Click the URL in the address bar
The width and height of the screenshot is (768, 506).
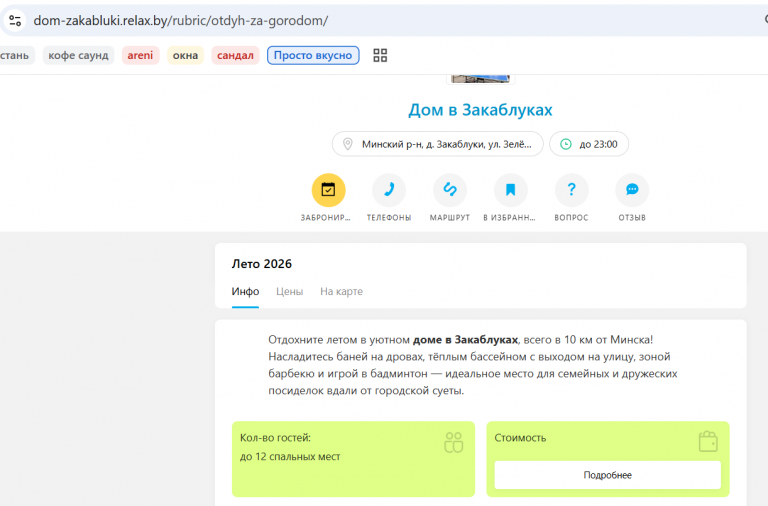(x=181, y=21)
